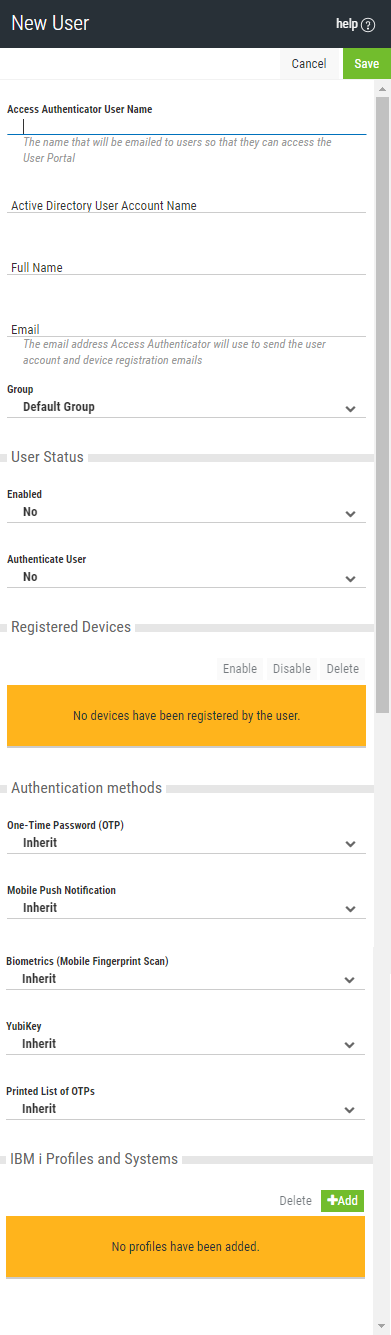Click the Authenticate User chevron arrow
Screen dimensions: 391x1335
click(350, 579)
